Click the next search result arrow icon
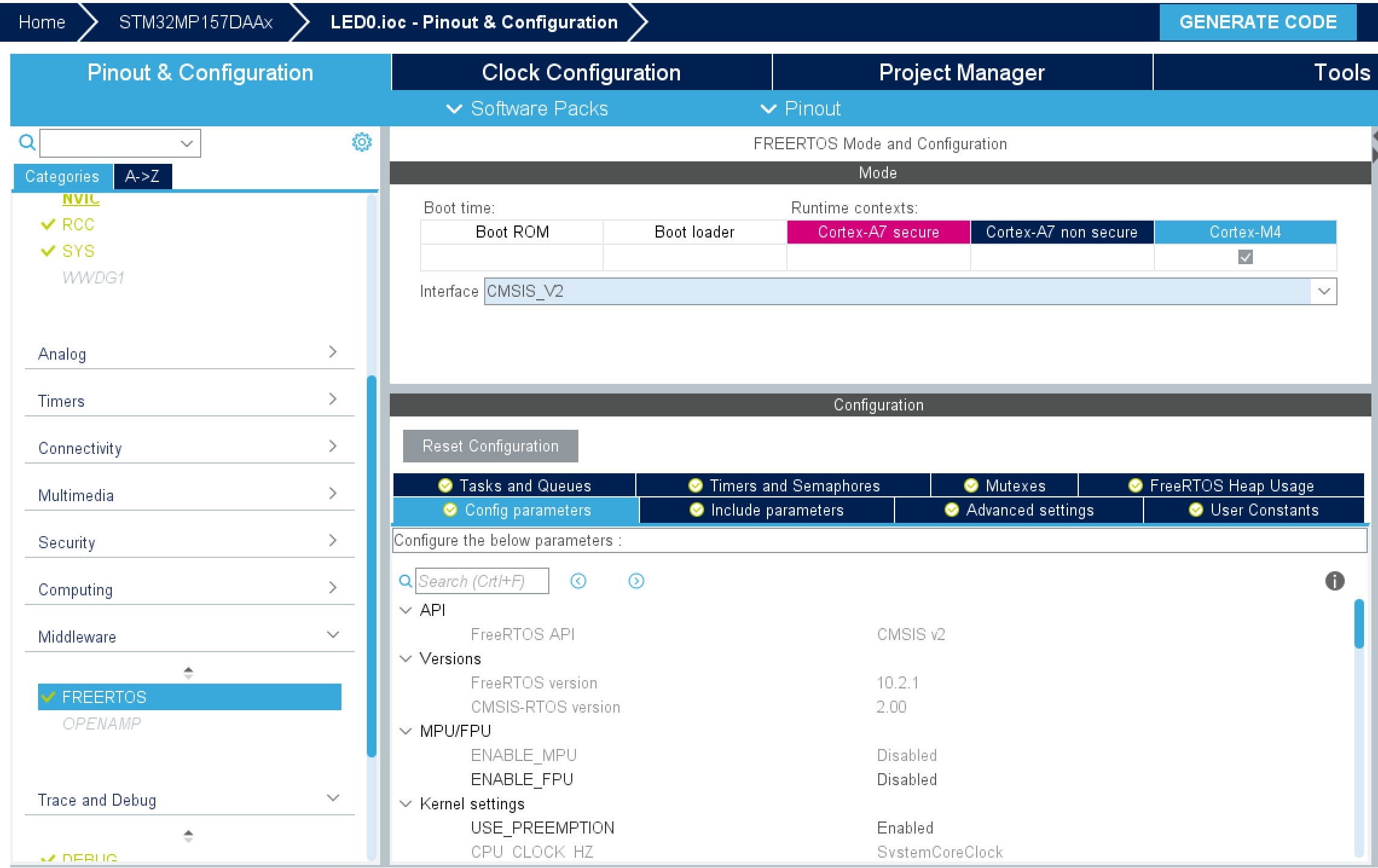1378x868 pixels. pos(636,581)
